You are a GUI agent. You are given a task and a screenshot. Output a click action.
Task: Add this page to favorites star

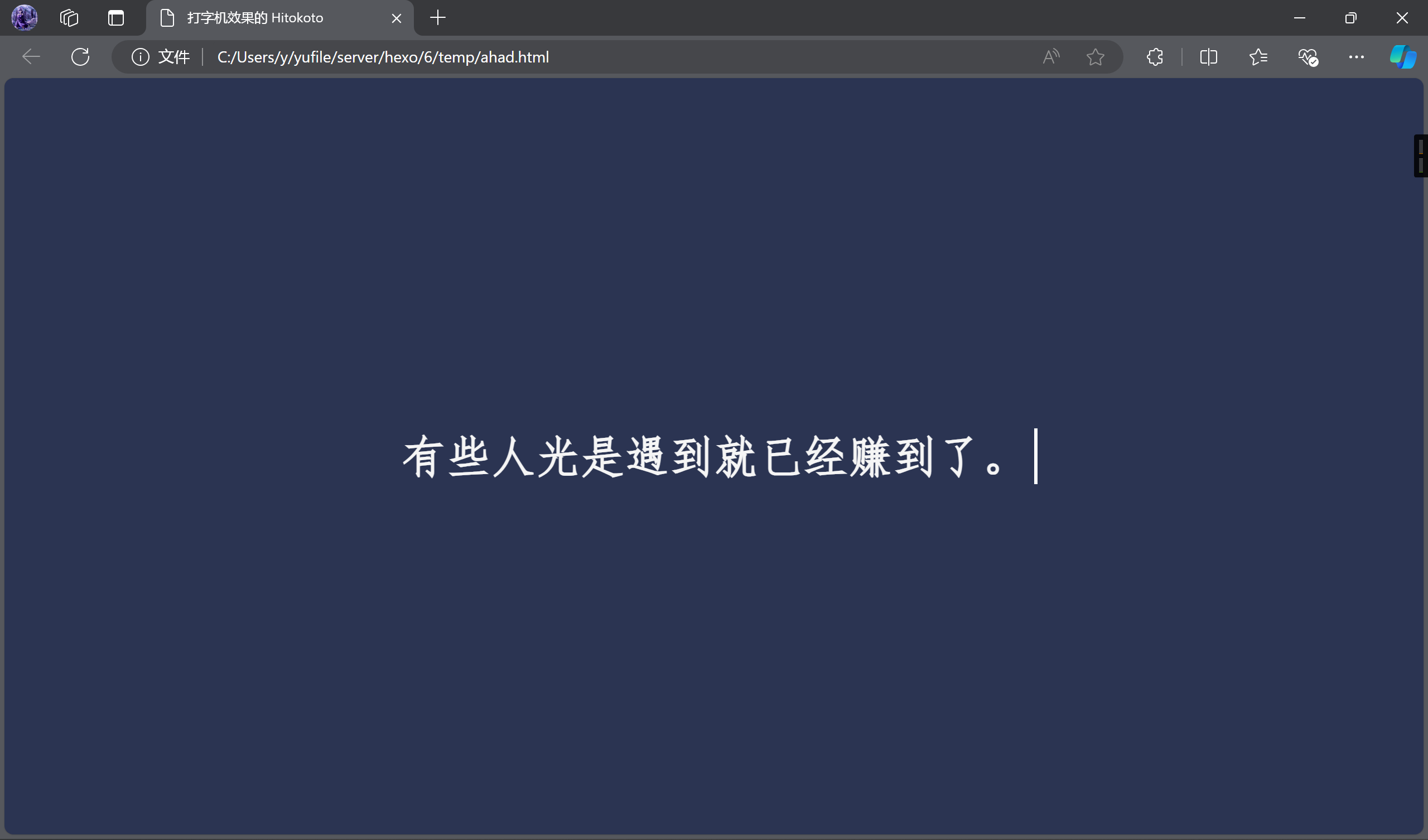(x=1096, y=57)
